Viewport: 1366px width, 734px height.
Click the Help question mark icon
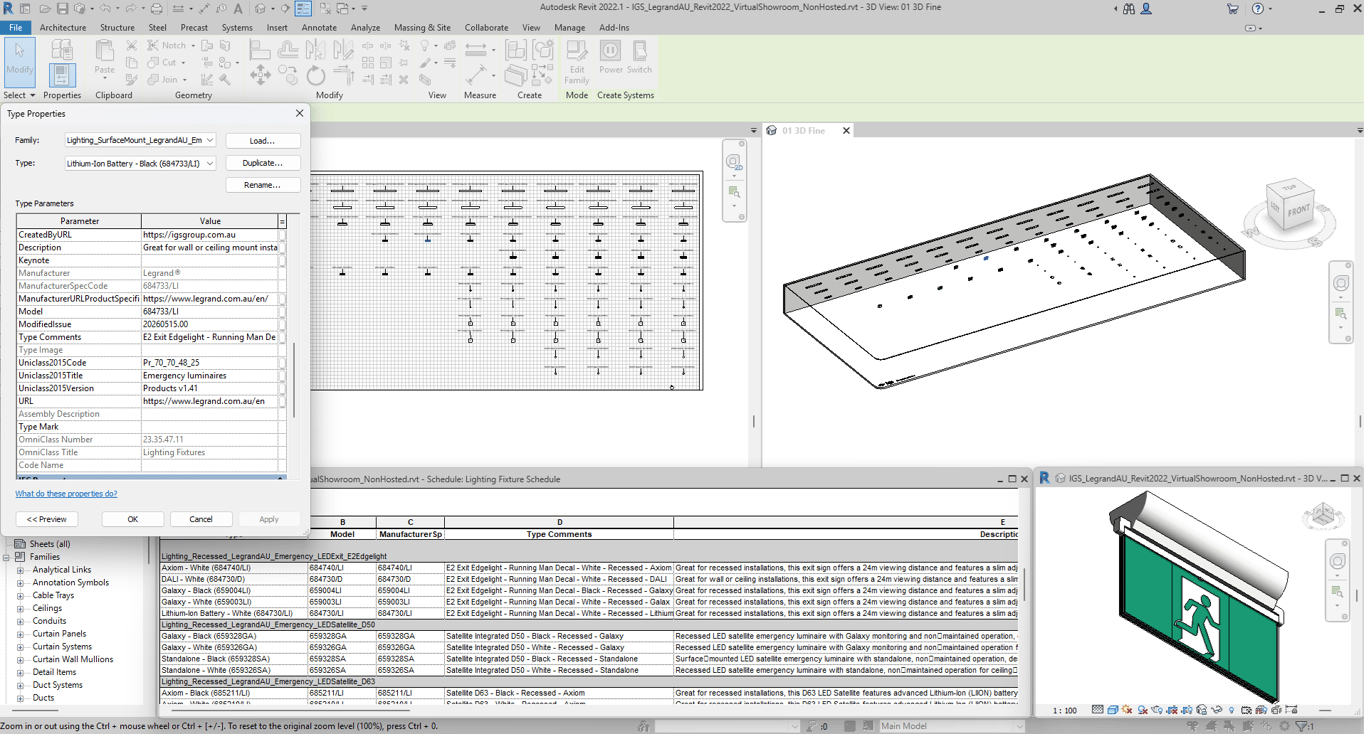tap(1258, 9)
